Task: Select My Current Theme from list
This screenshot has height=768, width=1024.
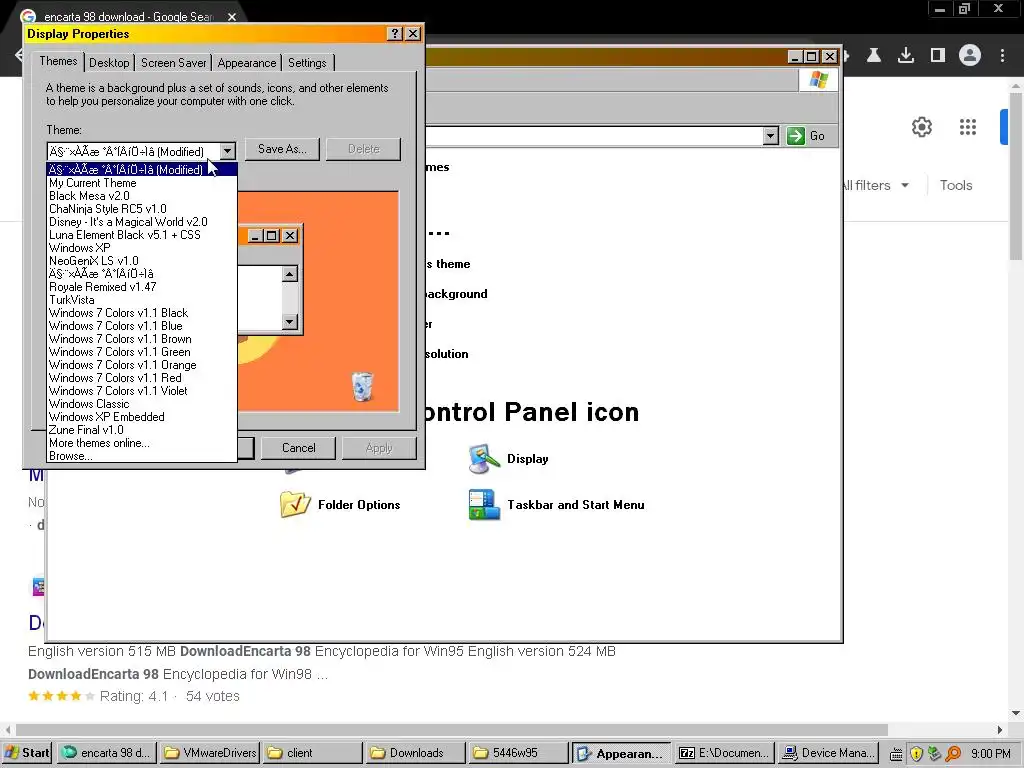Action: pyautogui.click(x=142, y=183)
